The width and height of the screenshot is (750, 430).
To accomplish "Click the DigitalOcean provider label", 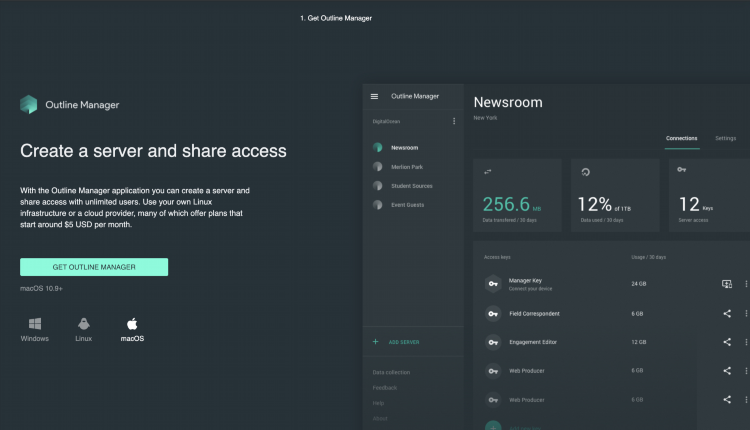I will [x=386, y=121].
